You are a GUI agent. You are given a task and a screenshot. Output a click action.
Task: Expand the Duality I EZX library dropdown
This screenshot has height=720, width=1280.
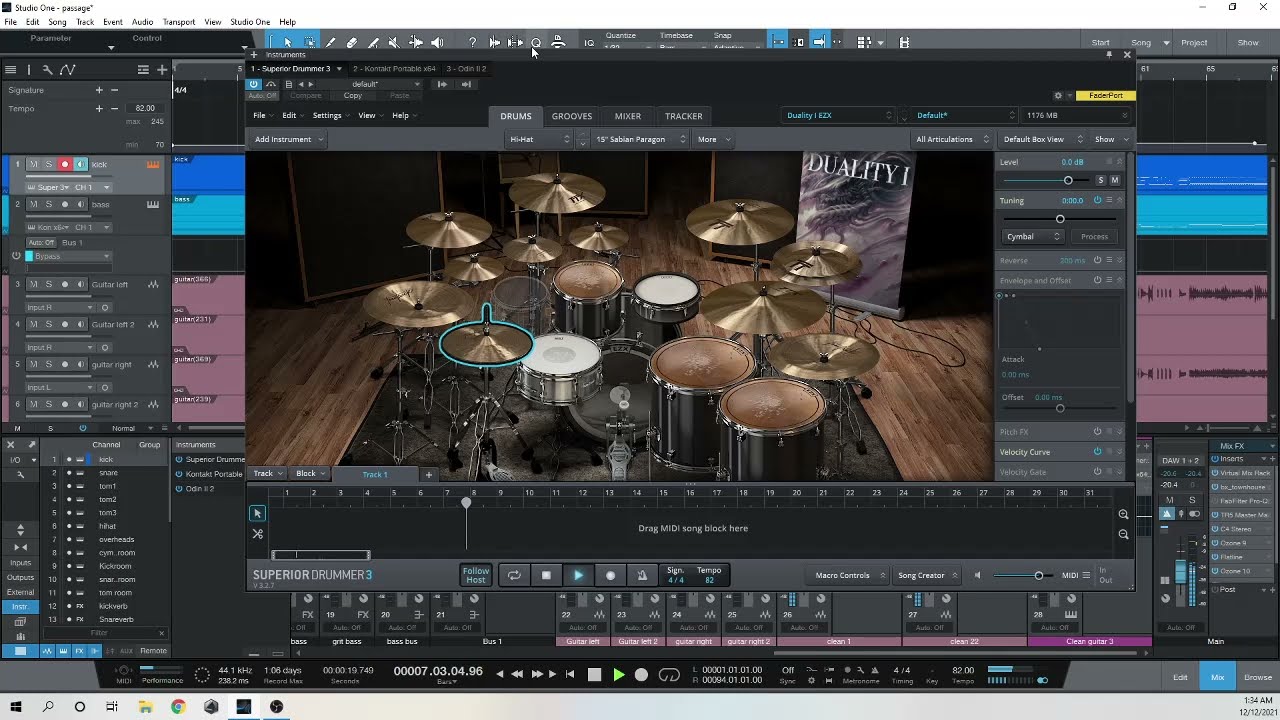click(838, 115)
